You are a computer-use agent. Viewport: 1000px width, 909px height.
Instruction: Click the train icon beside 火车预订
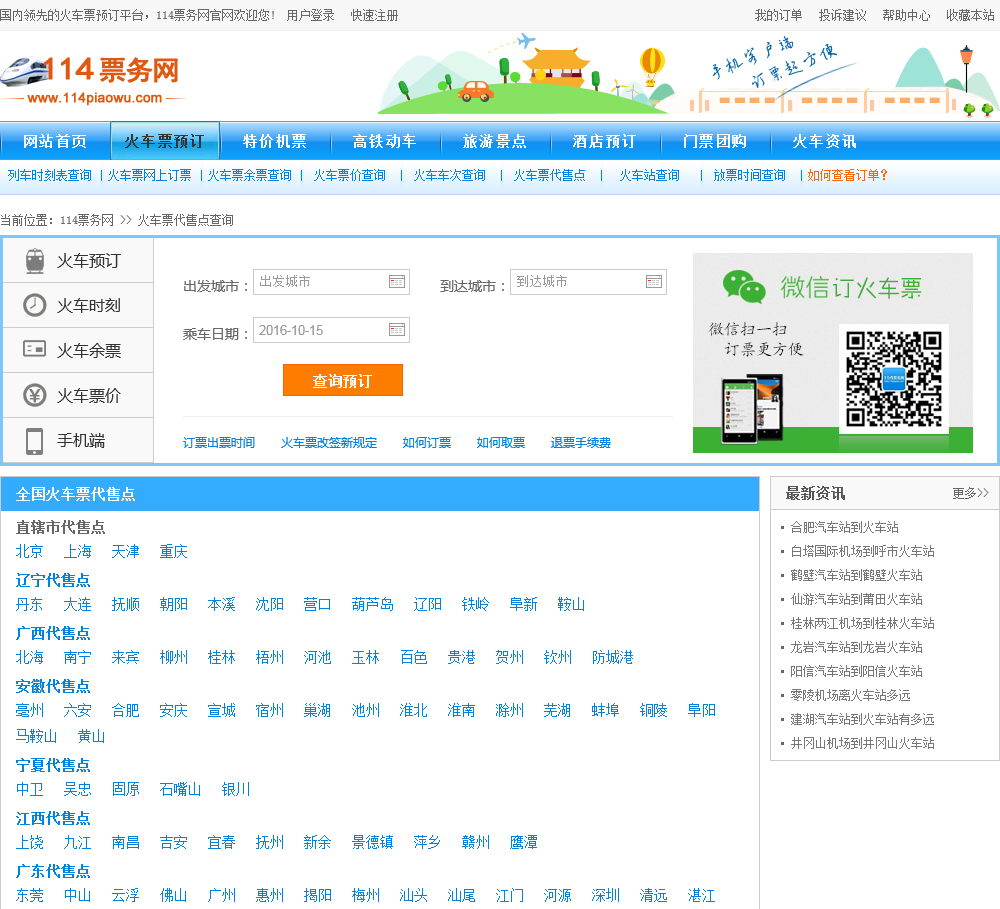click(35, 261)
